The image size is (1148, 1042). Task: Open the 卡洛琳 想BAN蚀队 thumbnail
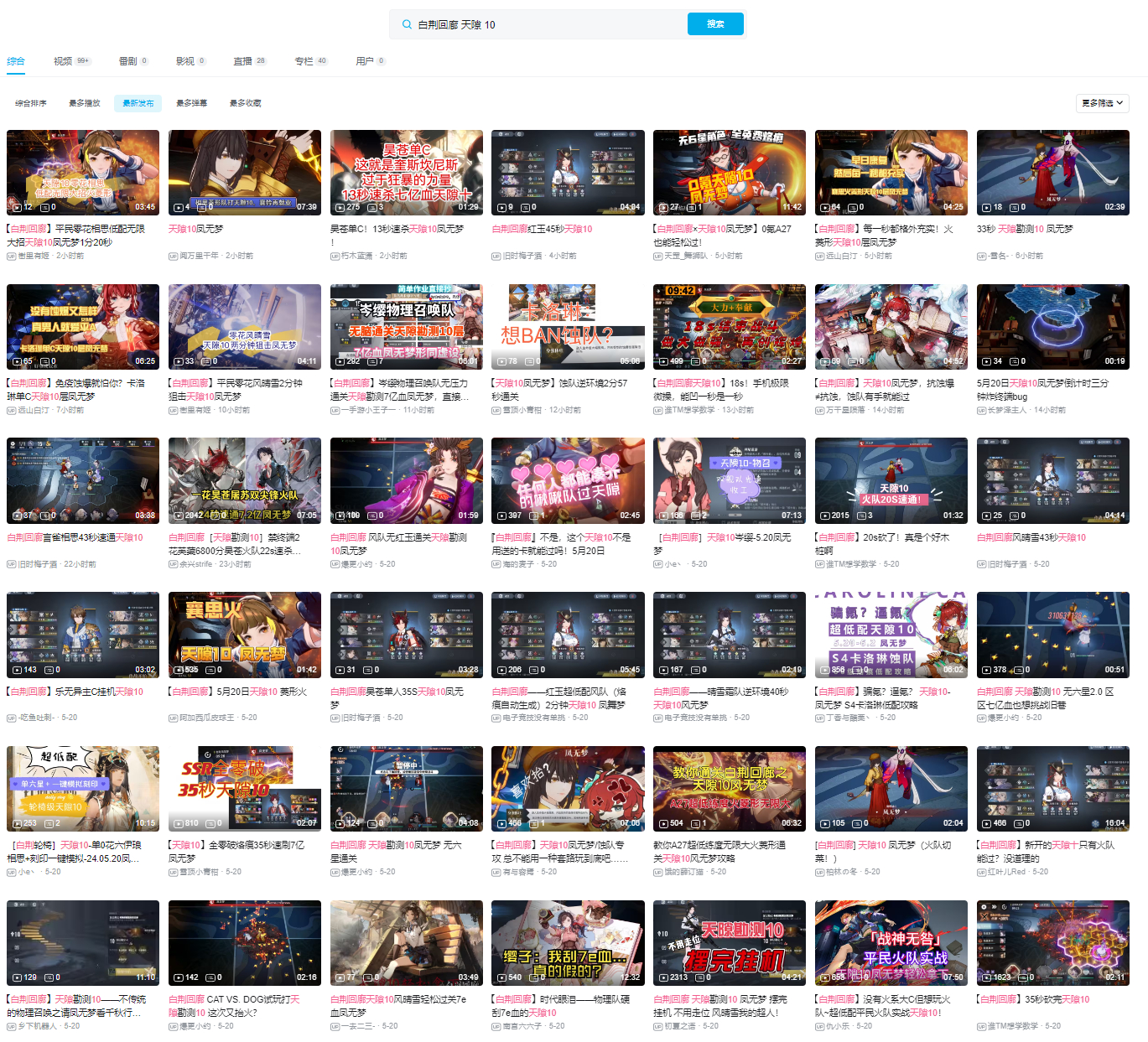(x=568, y=327)
